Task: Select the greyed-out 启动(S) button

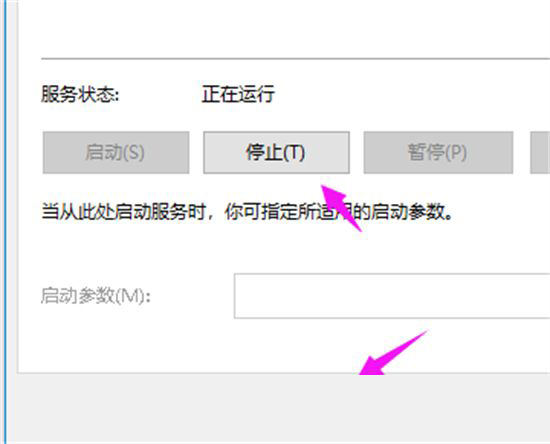Action: click(116, 153)
